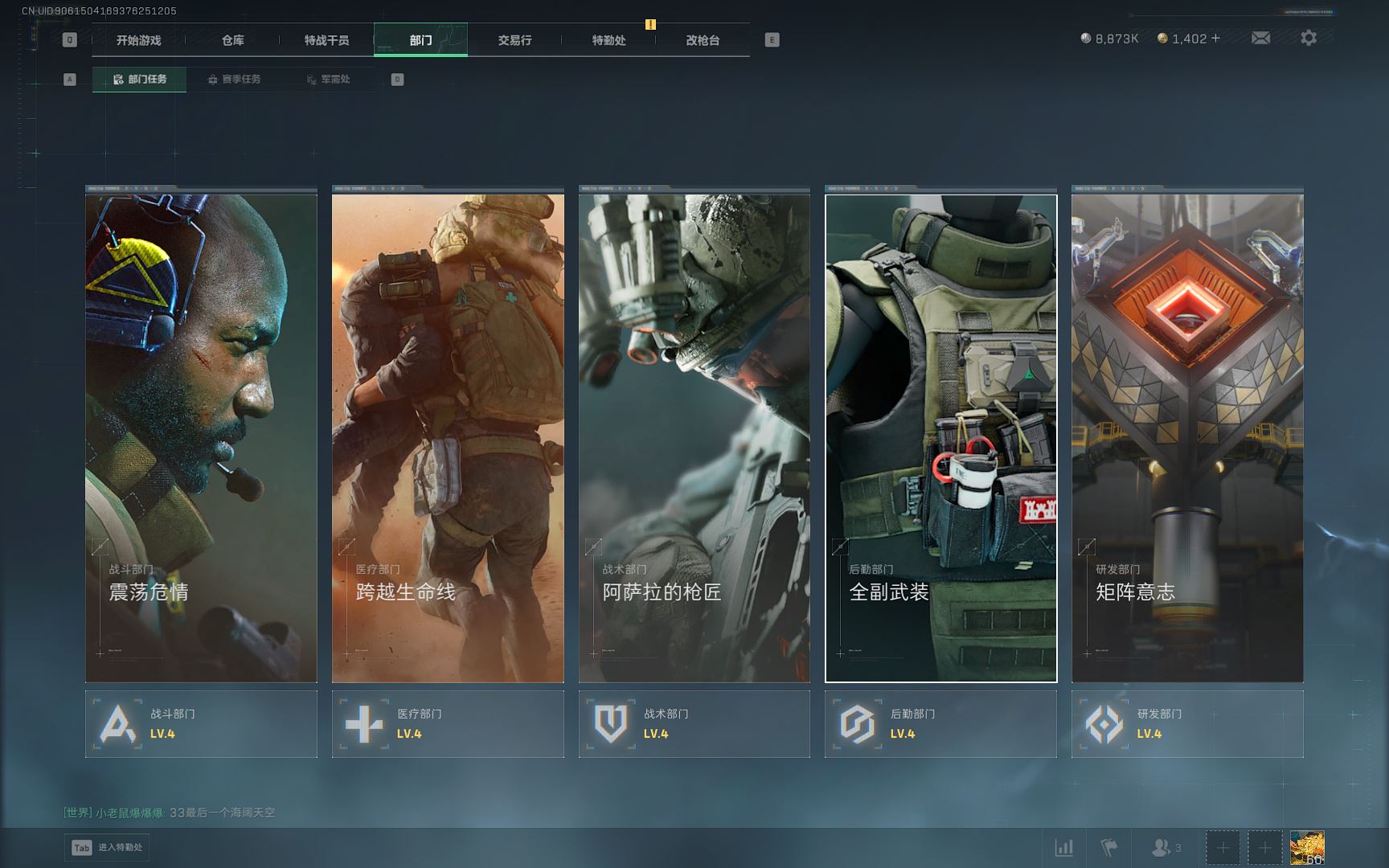The height and width of the screenshot is (868, 1389).
Task: Open the 交易行 tab
Action: click(x=514, y=40)
